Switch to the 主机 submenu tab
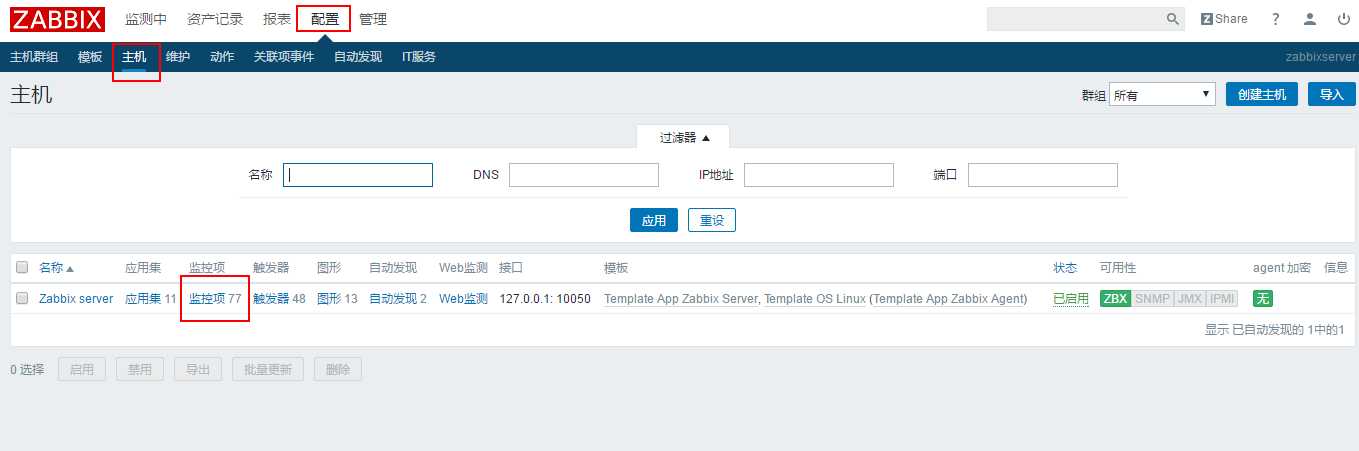 click(x=134, y=57)
